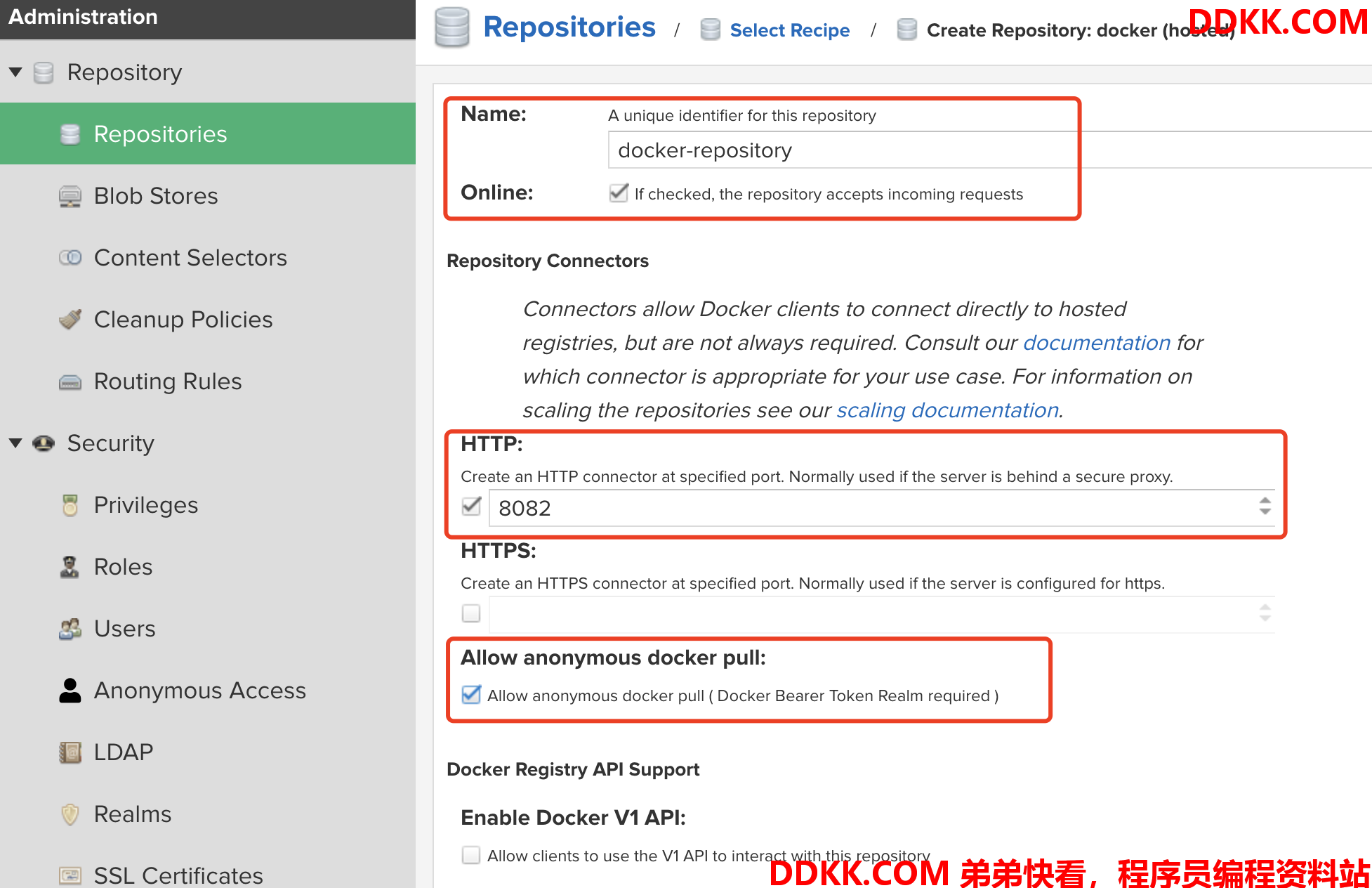Click the LDAP book icon

[70, 752]
